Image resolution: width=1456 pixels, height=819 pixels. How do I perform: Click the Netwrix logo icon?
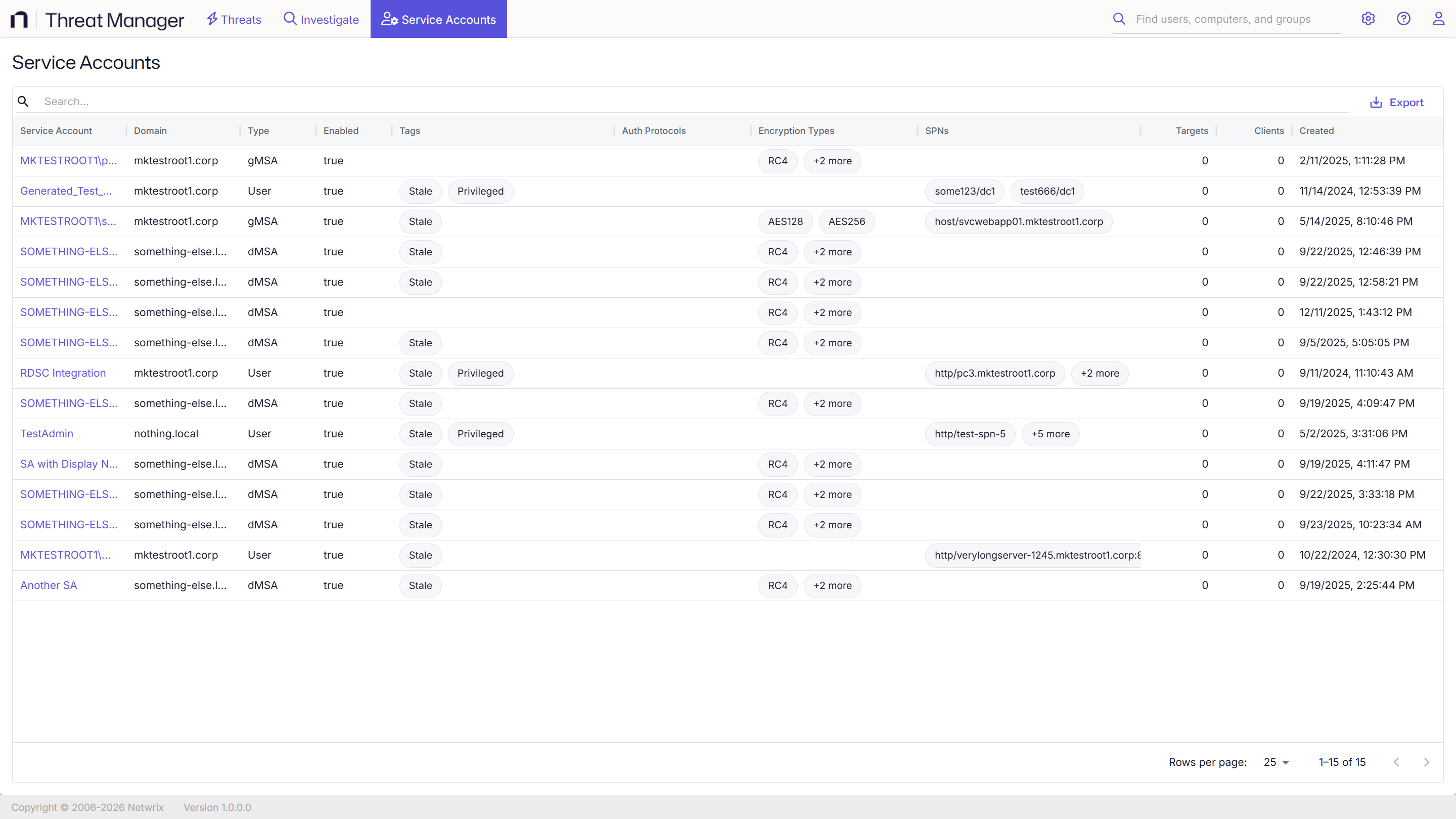[20, 19]
